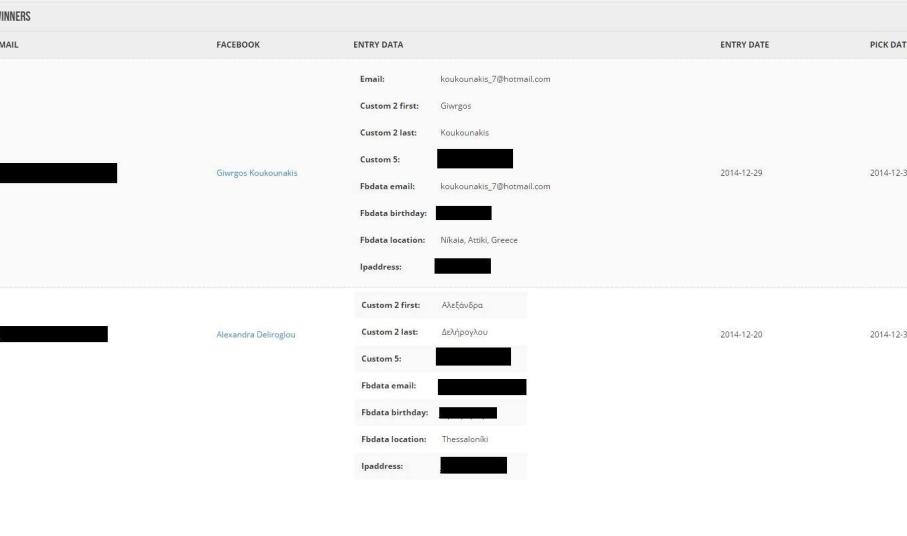The width and height of the screenshot is (907, 536).
Task: Sort by the FACEBOOK column header
Action: point(238,45)
